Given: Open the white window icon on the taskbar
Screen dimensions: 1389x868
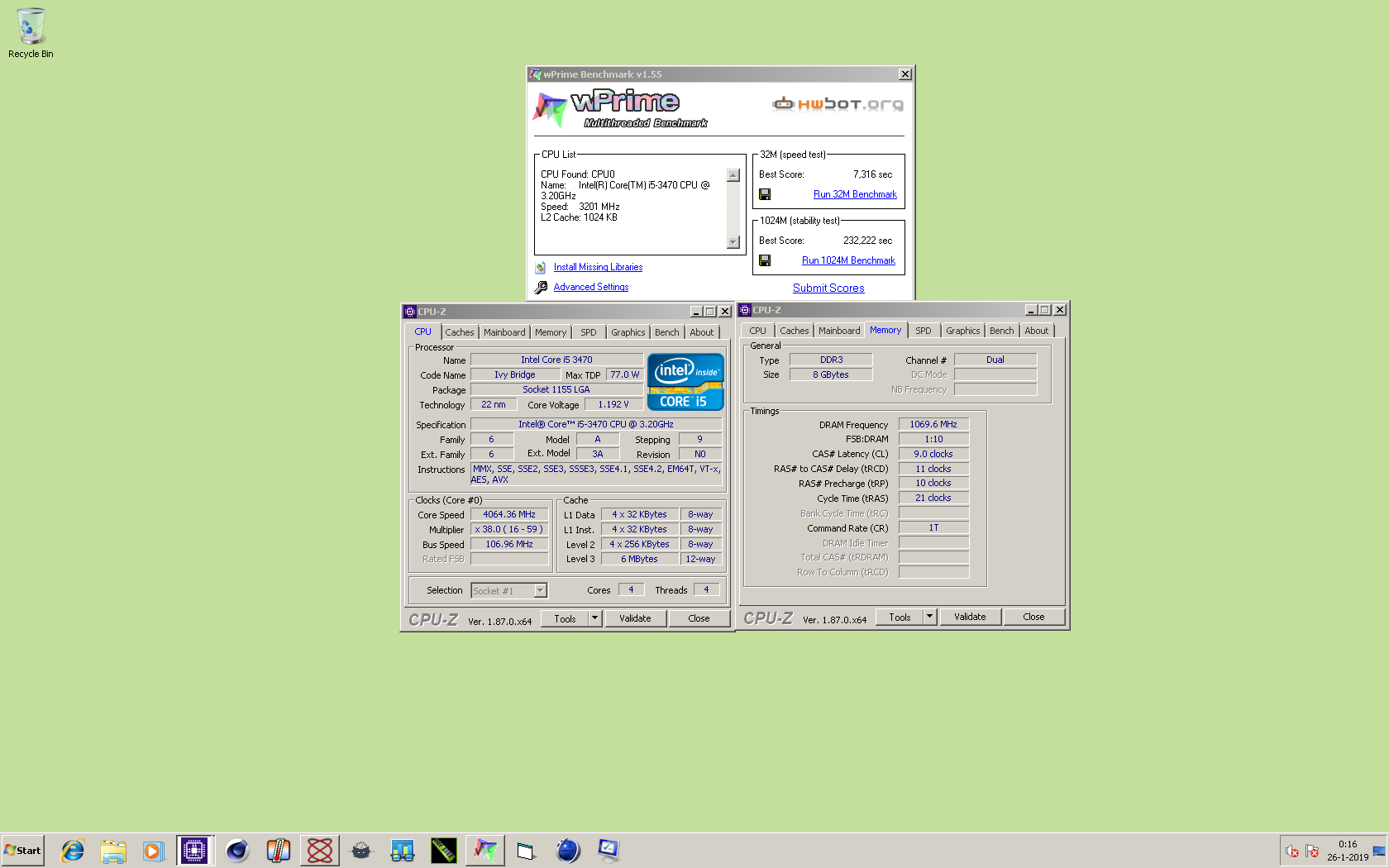Looking at the screenshot, I should [526, 850].
